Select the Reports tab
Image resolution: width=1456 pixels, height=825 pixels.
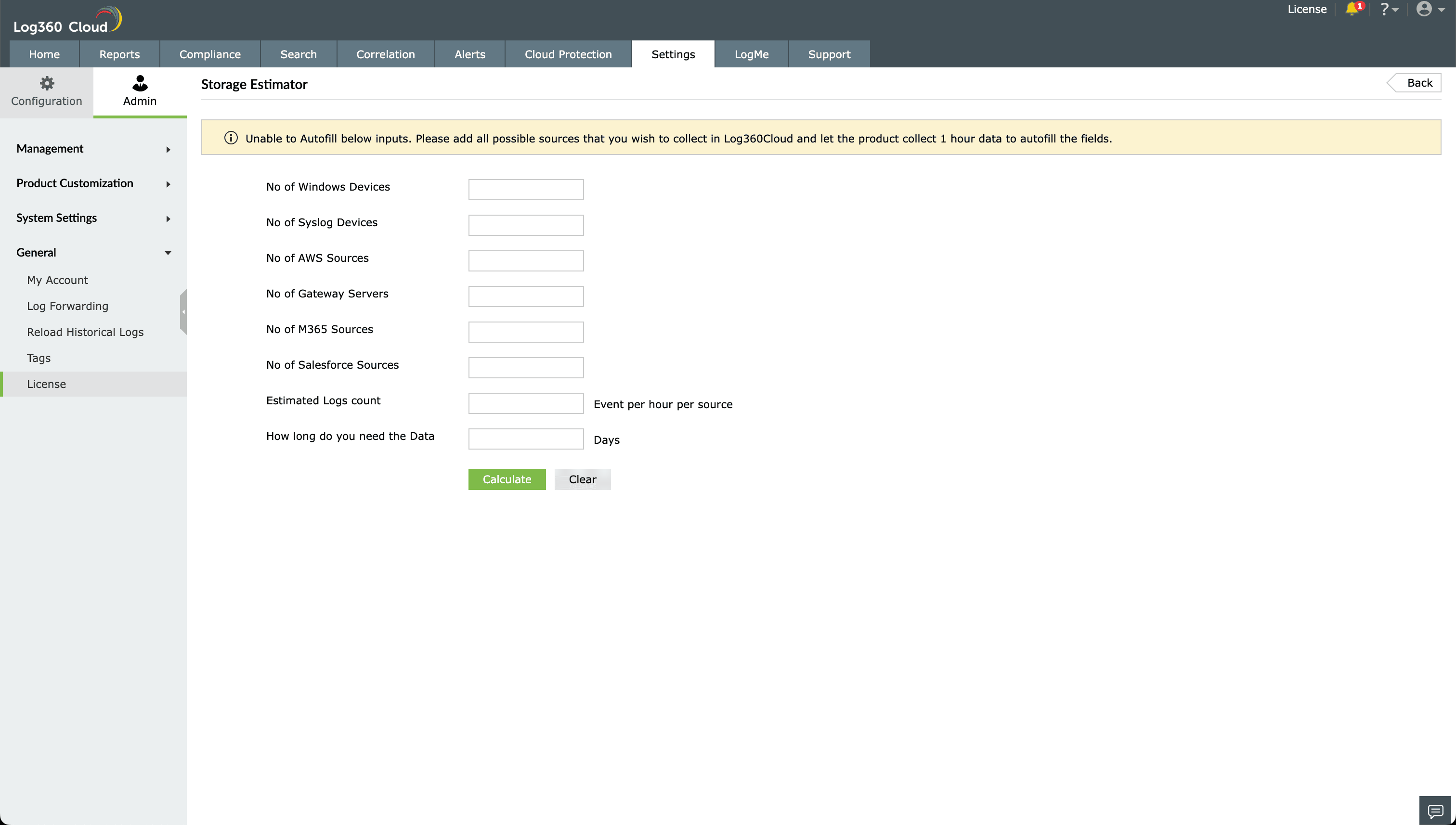119,54
